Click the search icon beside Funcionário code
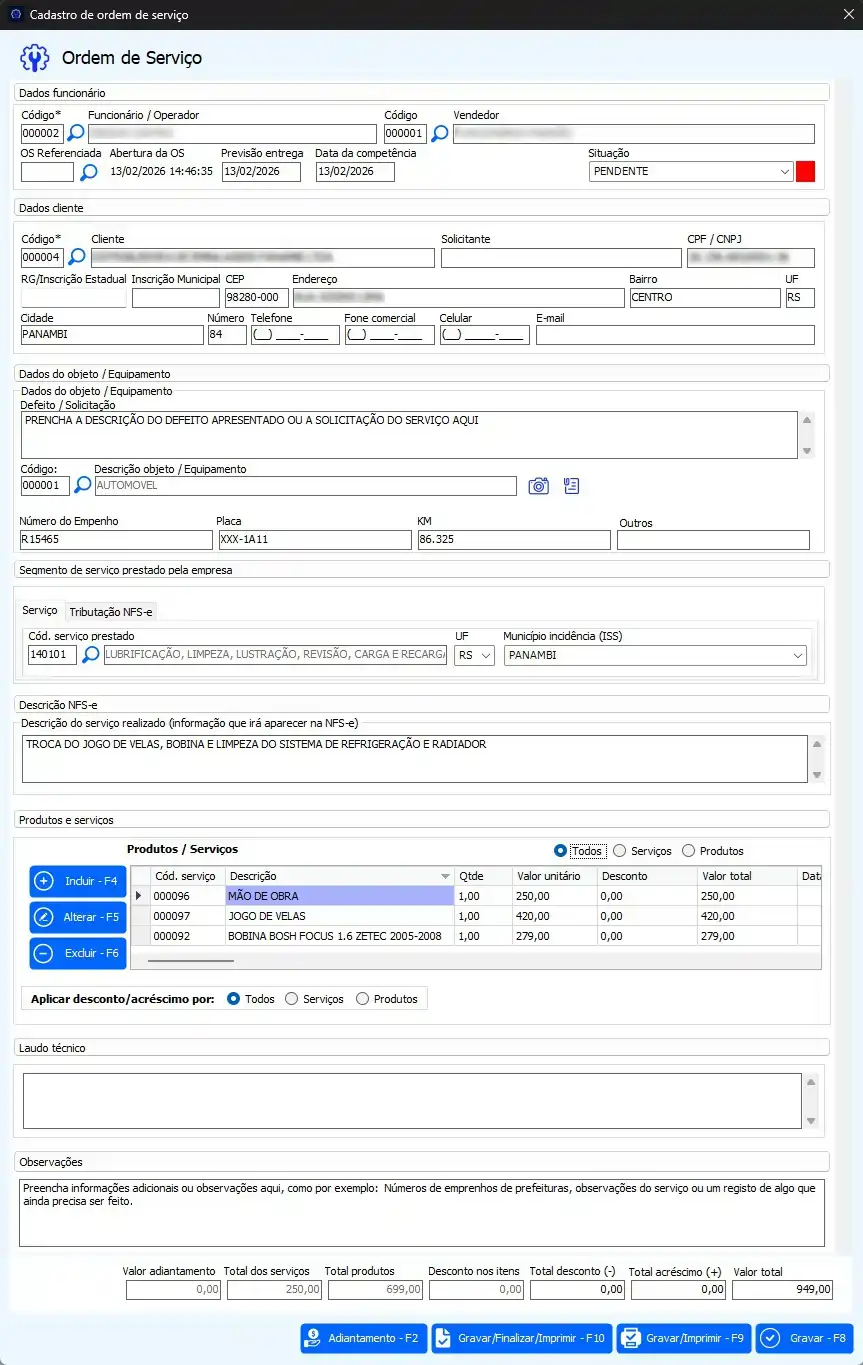The width and height of the screenshot is (863, 1365). click(76, 134)
